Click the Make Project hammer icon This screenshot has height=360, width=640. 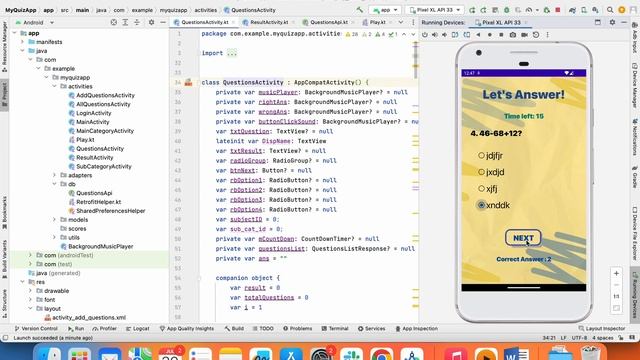pyautogui.click(x=360, y=10)
